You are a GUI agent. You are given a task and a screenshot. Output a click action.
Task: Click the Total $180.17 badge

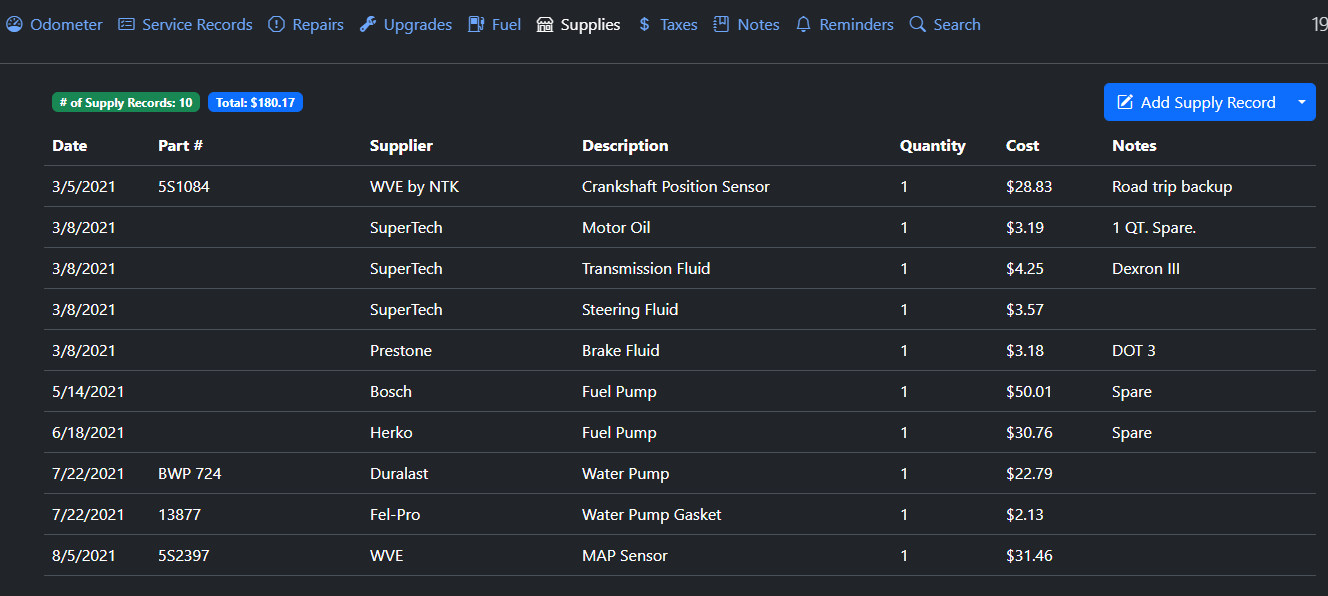pos(255,102)
